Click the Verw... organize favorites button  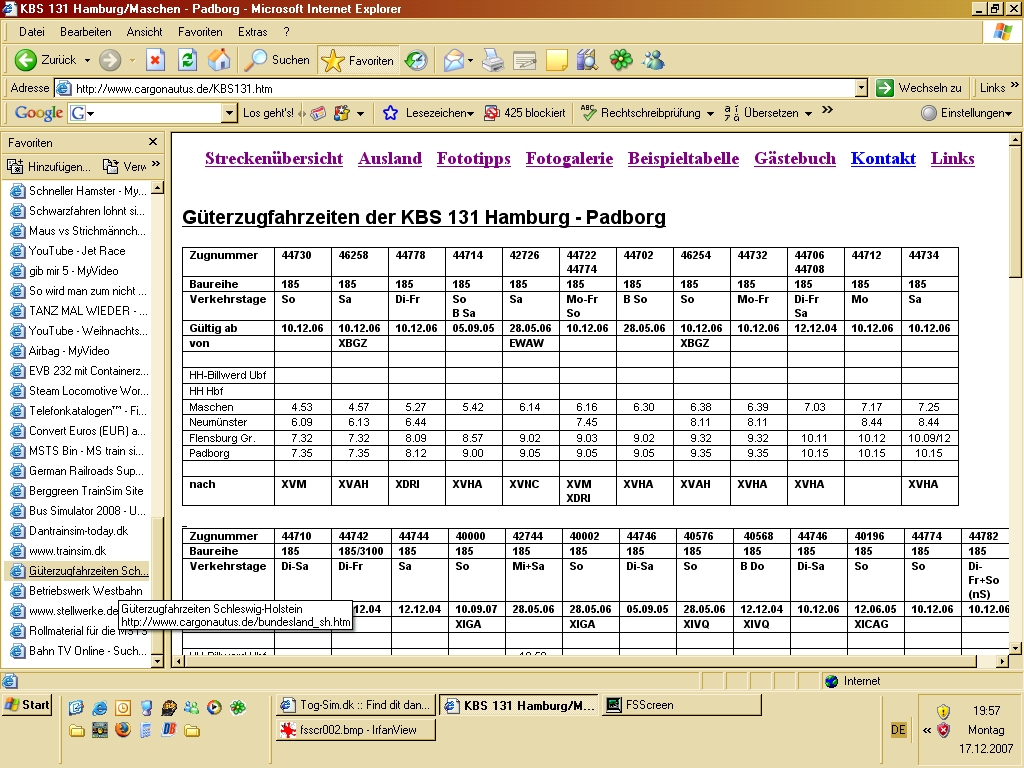[x=125, y=167]
